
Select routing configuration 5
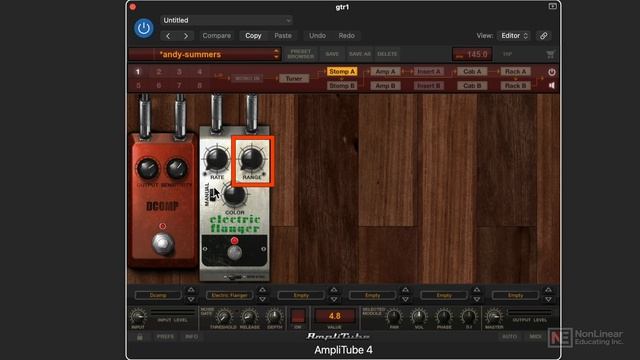pos(138,85)
